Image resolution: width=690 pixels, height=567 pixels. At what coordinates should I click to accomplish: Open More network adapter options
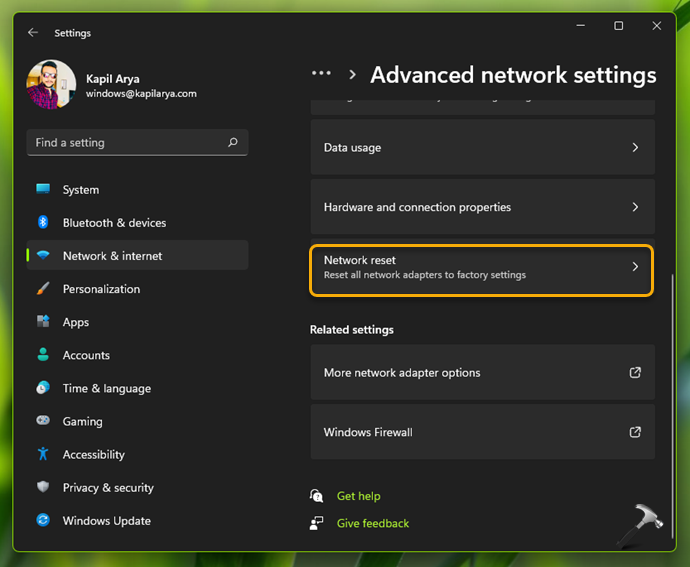click(x=402, y=372)
